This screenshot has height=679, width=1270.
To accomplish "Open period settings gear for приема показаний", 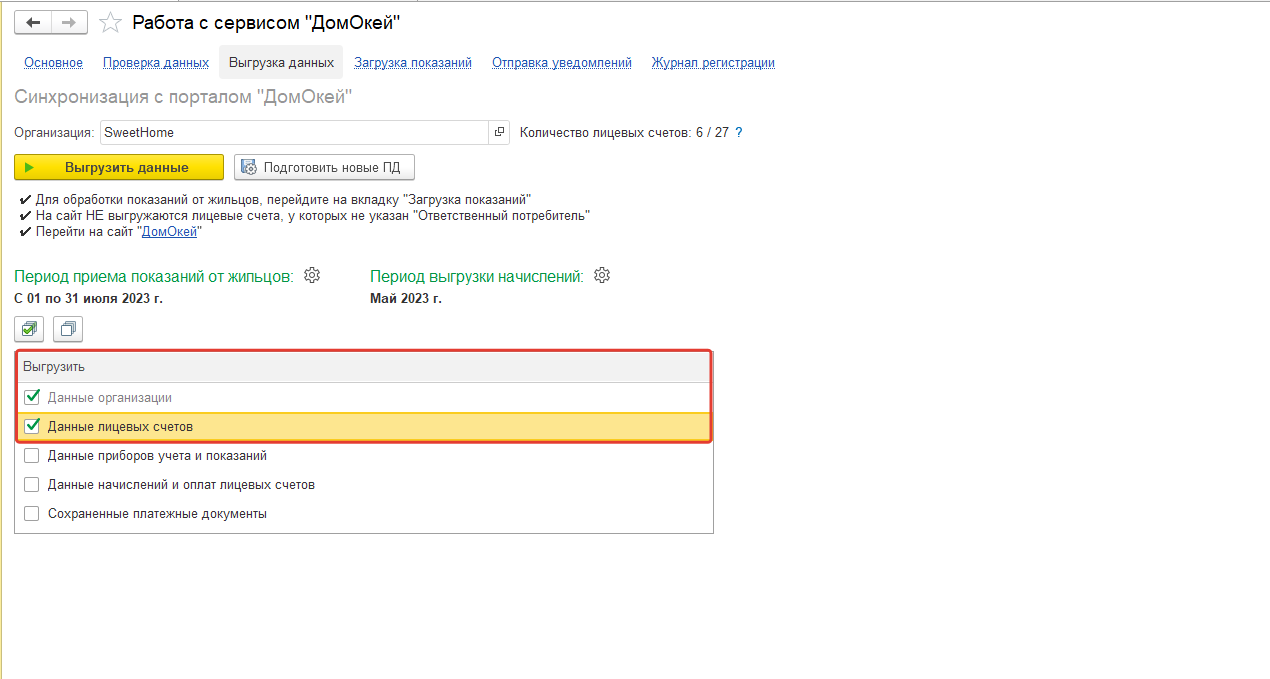I will coord(312,275).
